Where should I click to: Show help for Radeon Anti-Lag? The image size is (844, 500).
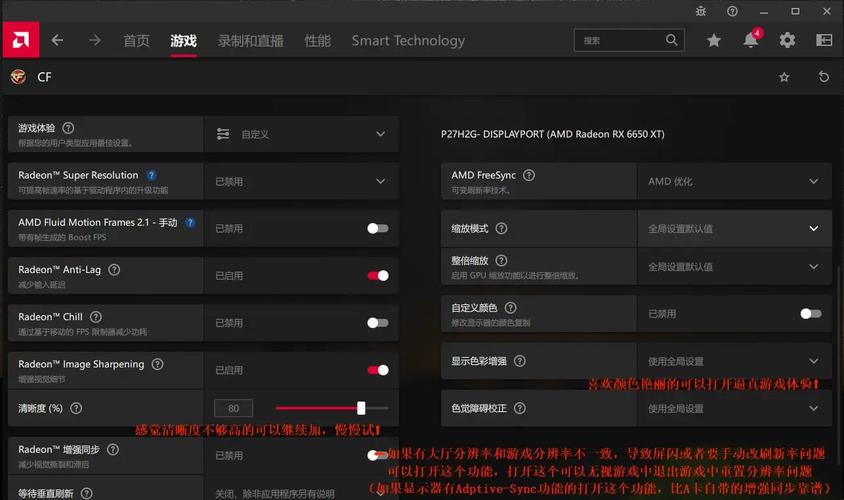tap(114, 270)
